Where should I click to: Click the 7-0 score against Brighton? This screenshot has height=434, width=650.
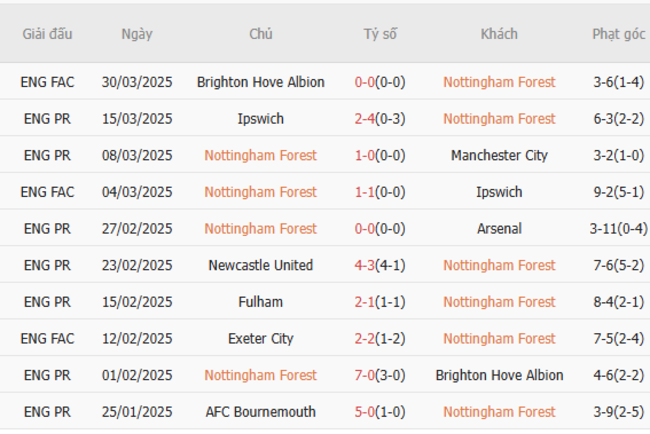(x=365, y=376)
